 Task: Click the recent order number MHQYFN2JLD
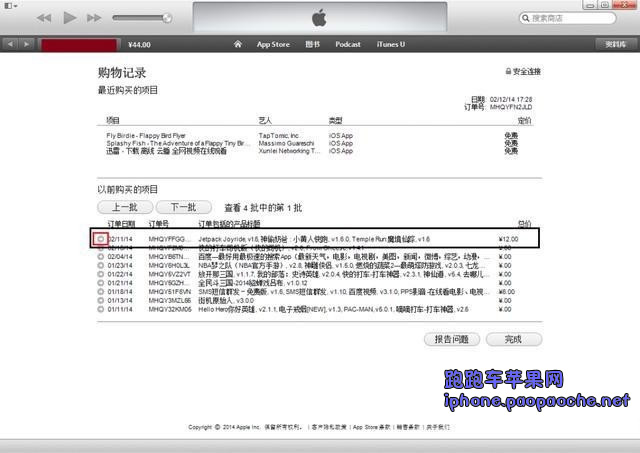click(511, 107)
